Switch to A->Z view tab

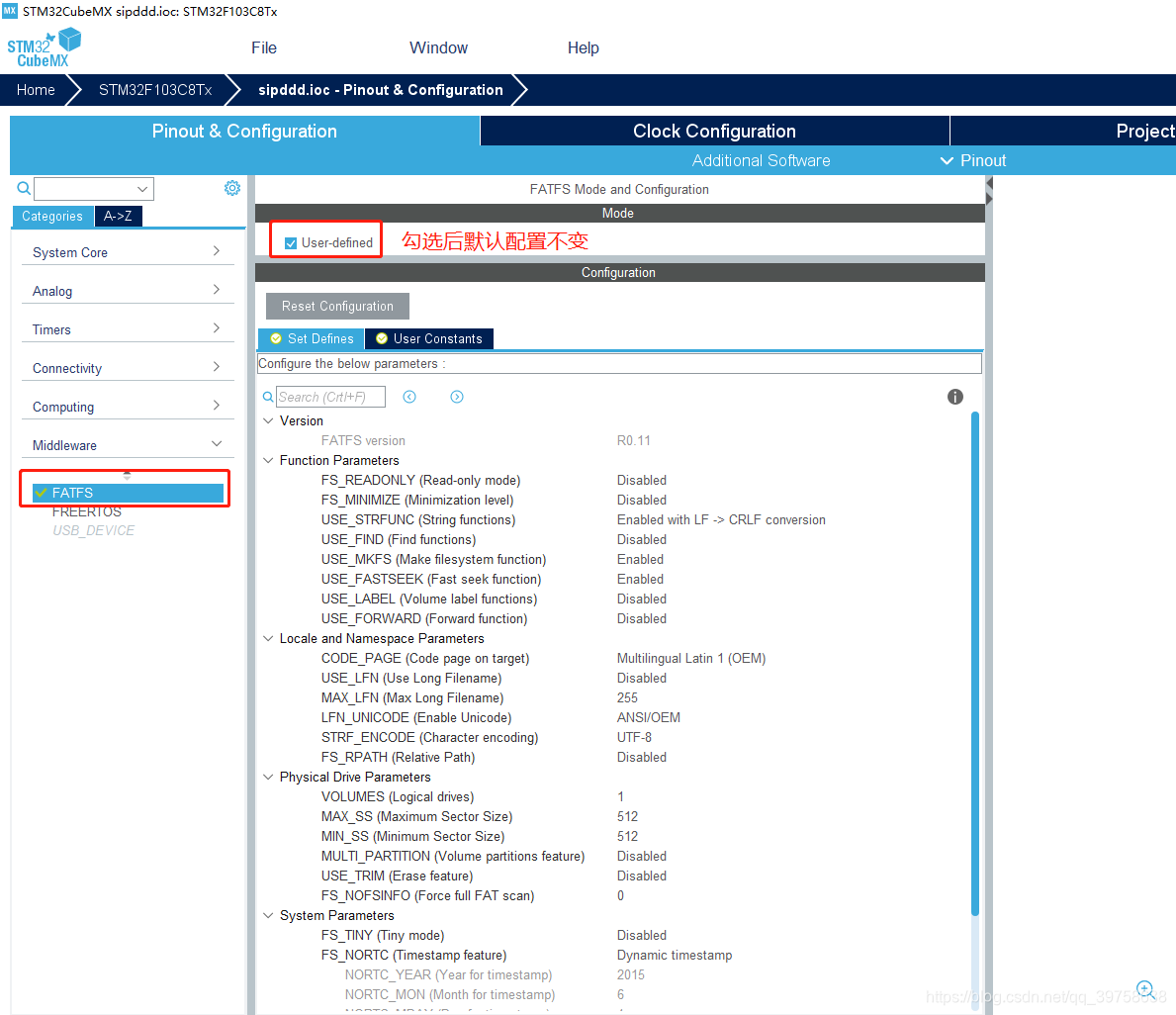[x=118, y=216]
